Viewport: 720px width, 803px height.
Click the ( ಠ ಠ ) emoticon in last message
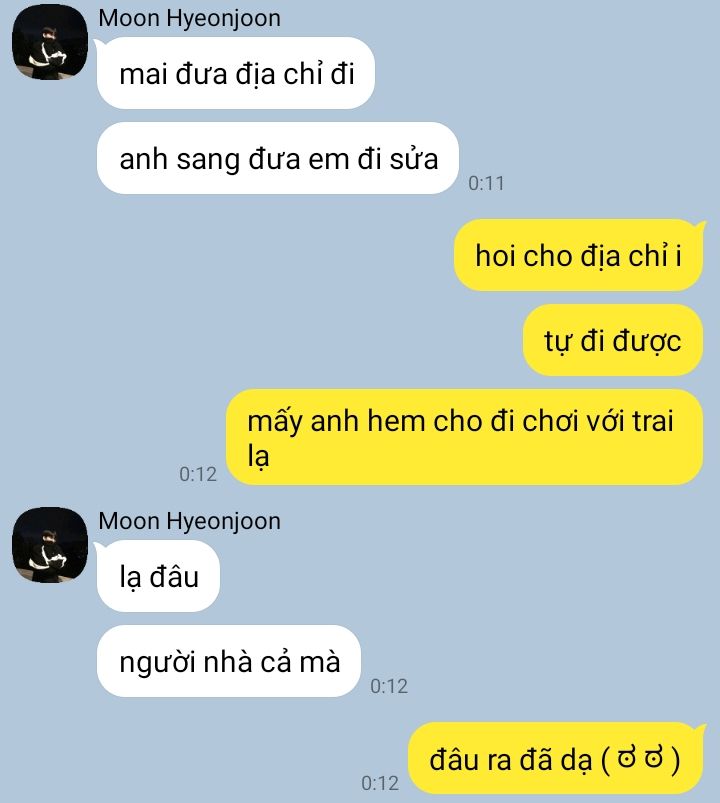click(x=640, y=759)
